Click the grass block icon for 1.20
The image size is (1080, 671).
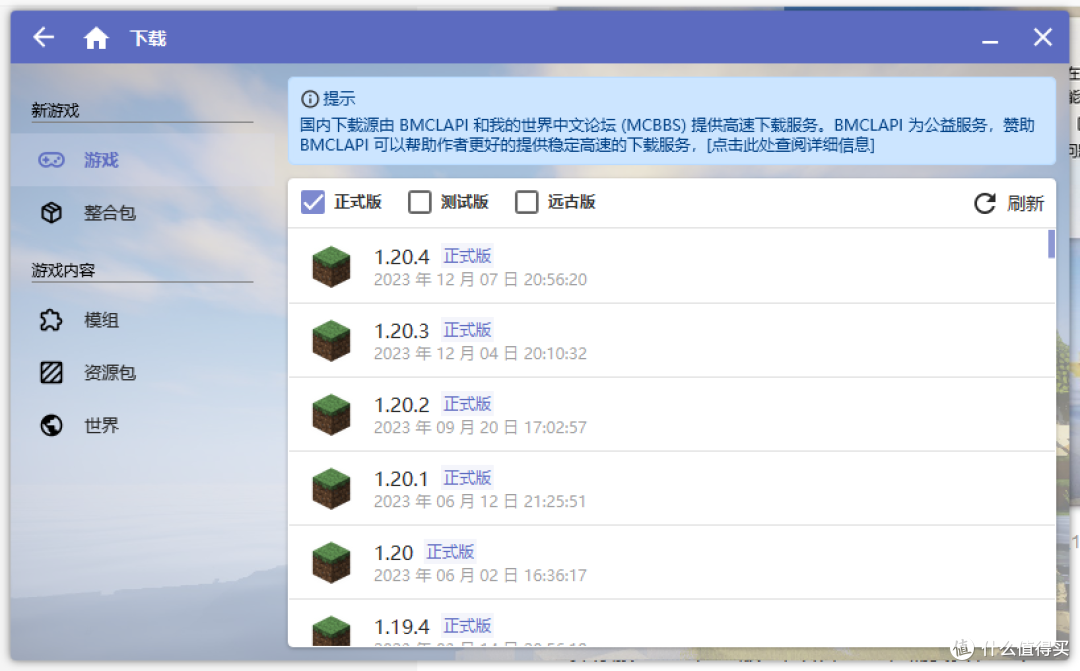(331, 562)
